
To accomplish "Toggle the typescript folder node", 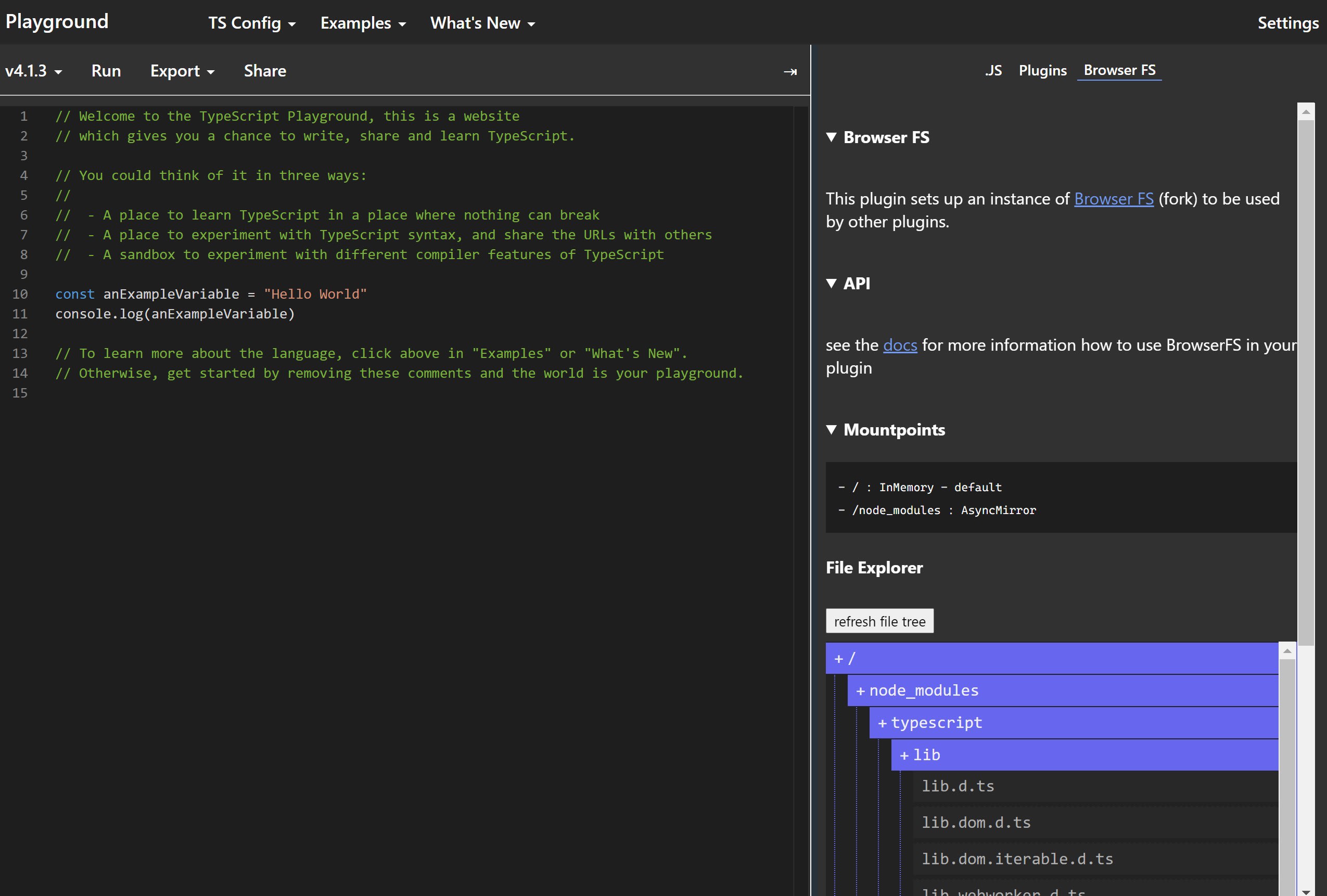I will 1074,722.
